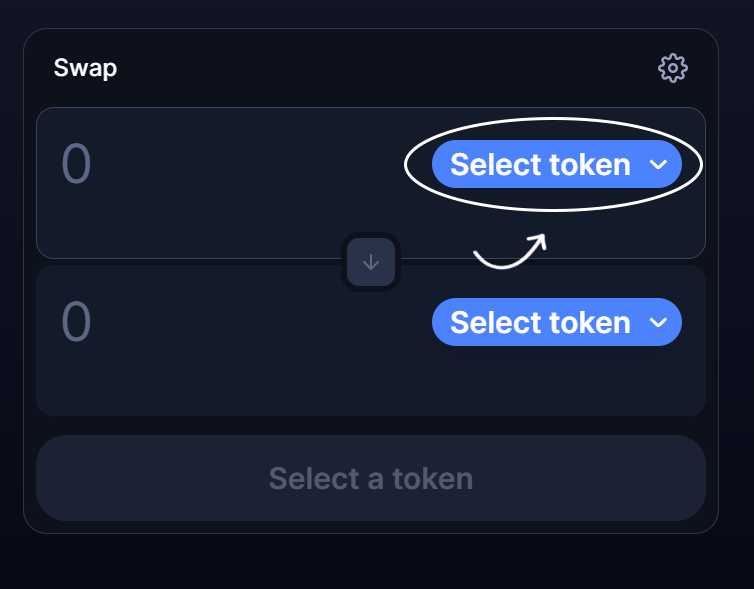Viewport: 754px width, 589px height.
Task: Click the Swap panel title
Action: coord(85,68)
